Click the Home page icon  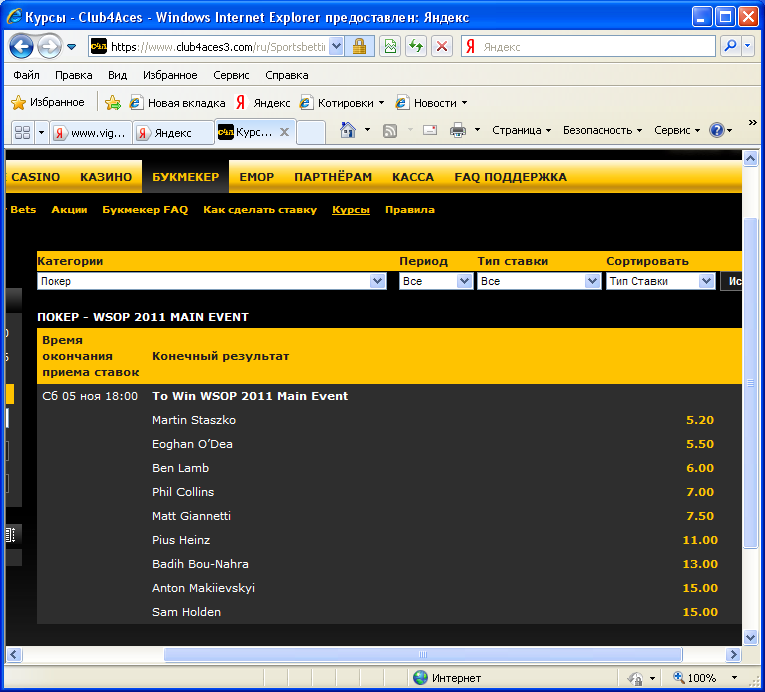348,130
